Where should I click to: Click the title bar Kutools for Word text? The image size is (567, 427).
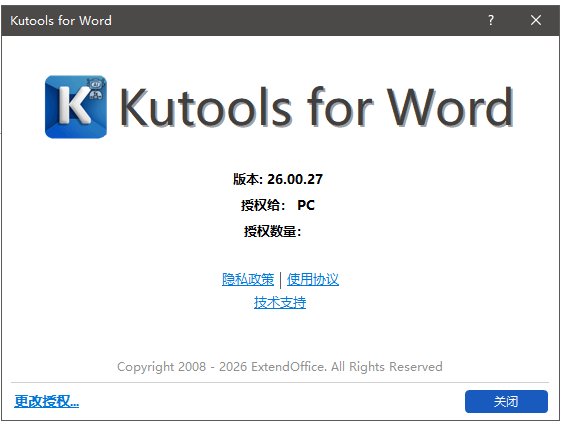tap(61, 21)
